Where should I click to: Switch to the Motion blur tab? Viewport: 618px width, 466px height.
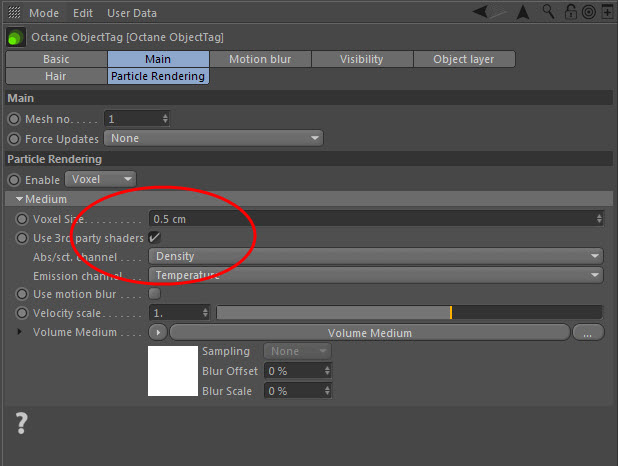pos(260,59)
